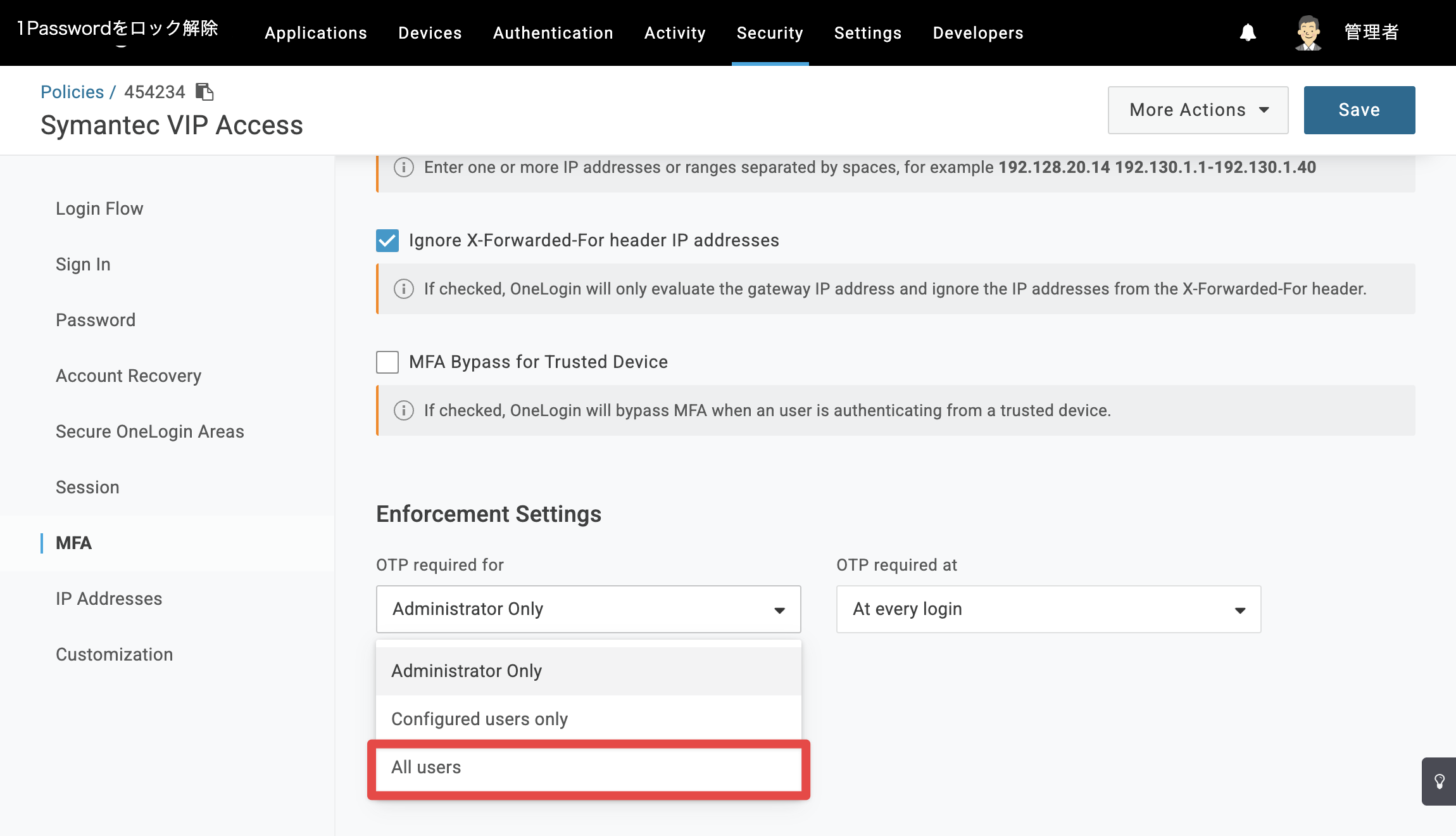Go to Sign In section
The image size is (1456, 836).
(83, 264)
